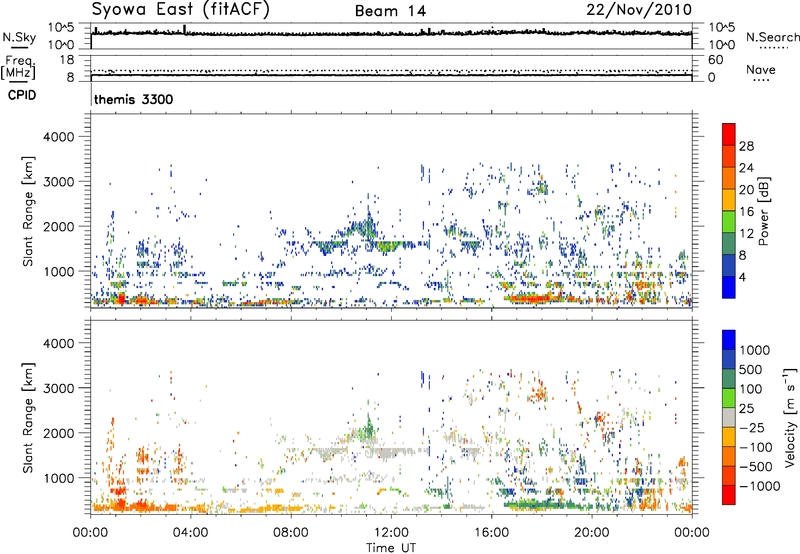
Task: Select the '16' power colorbar label
Action: [x=746, y=212]
